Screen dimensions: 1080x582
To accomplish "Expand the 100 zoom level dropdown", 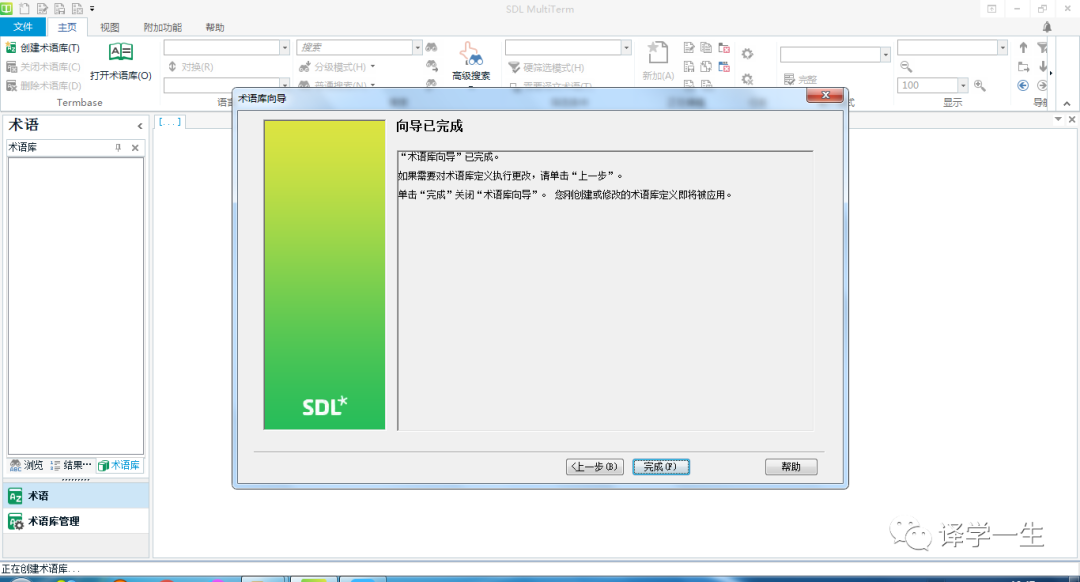I will pyautogui.click(x=963, y=85).
